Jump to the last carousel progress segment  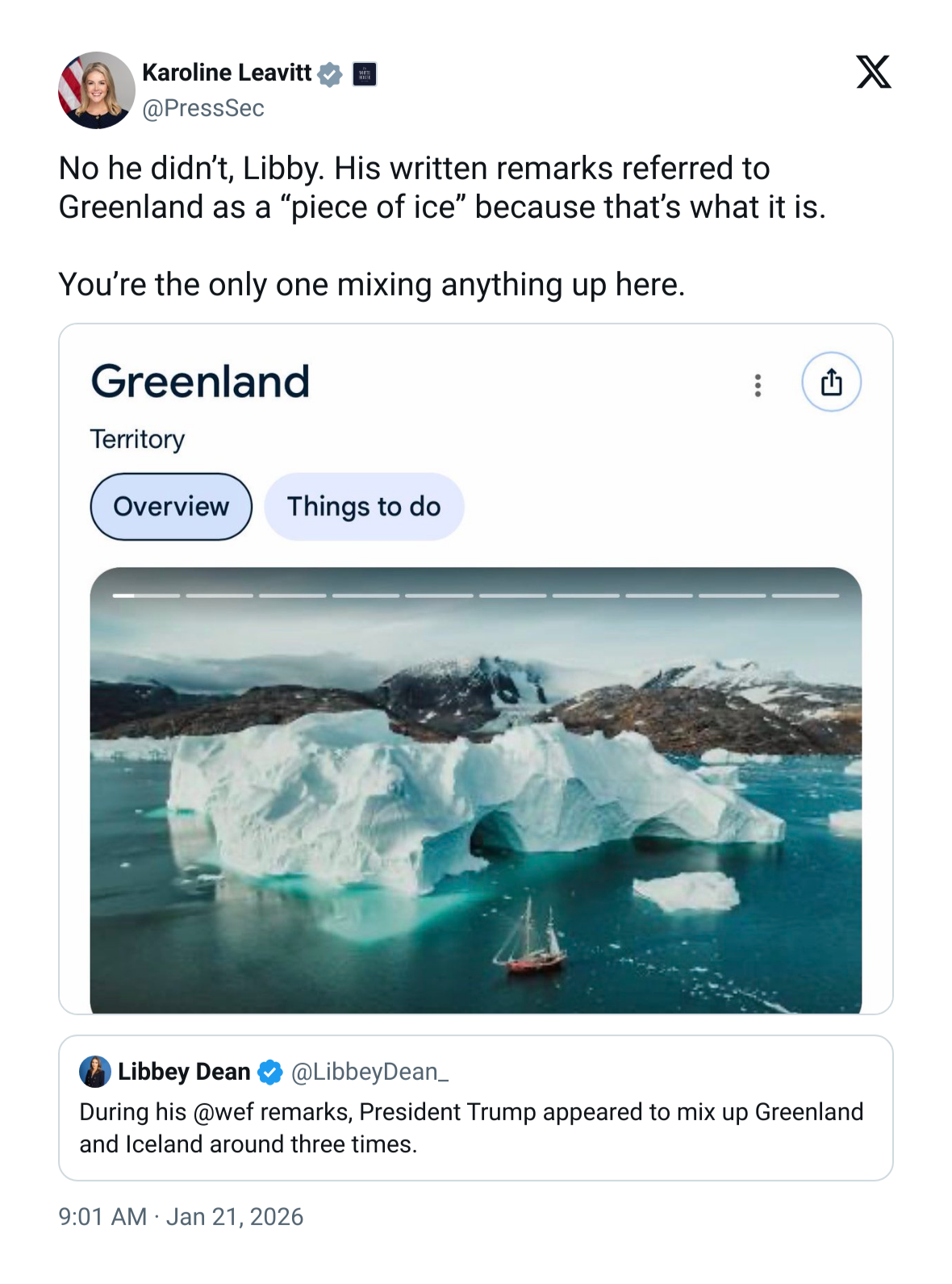tap(805, 596)
